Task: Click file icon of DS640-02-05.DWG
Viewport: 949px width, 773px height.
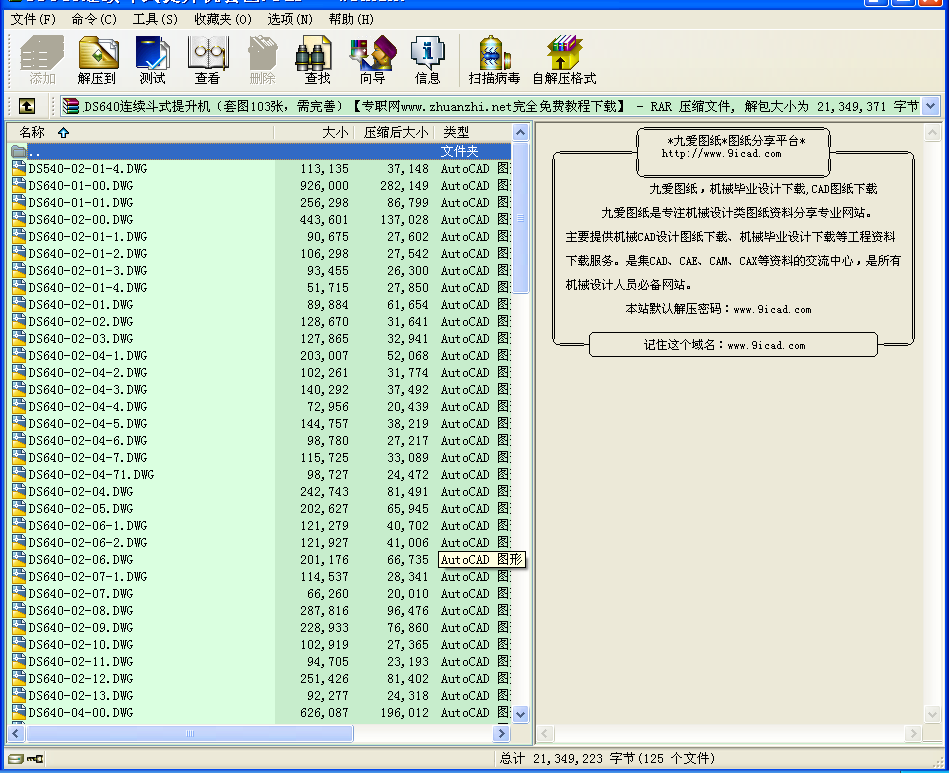Action: point(19,509)
